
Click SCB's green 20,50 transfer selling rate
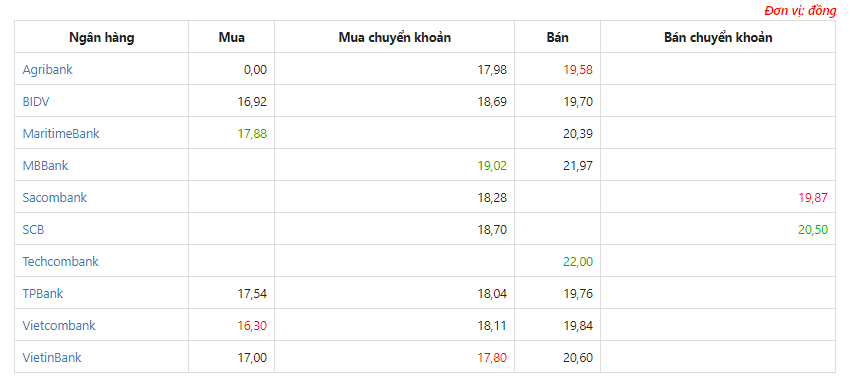[x=813, y=229]
